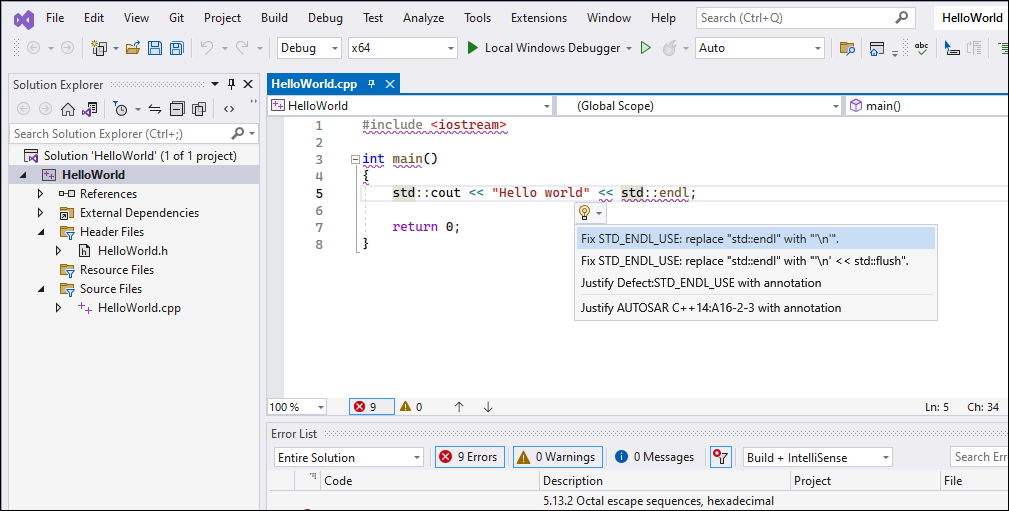Open the member dropdown showing main()
This screenshot has width=1009, height=511.
927,106
